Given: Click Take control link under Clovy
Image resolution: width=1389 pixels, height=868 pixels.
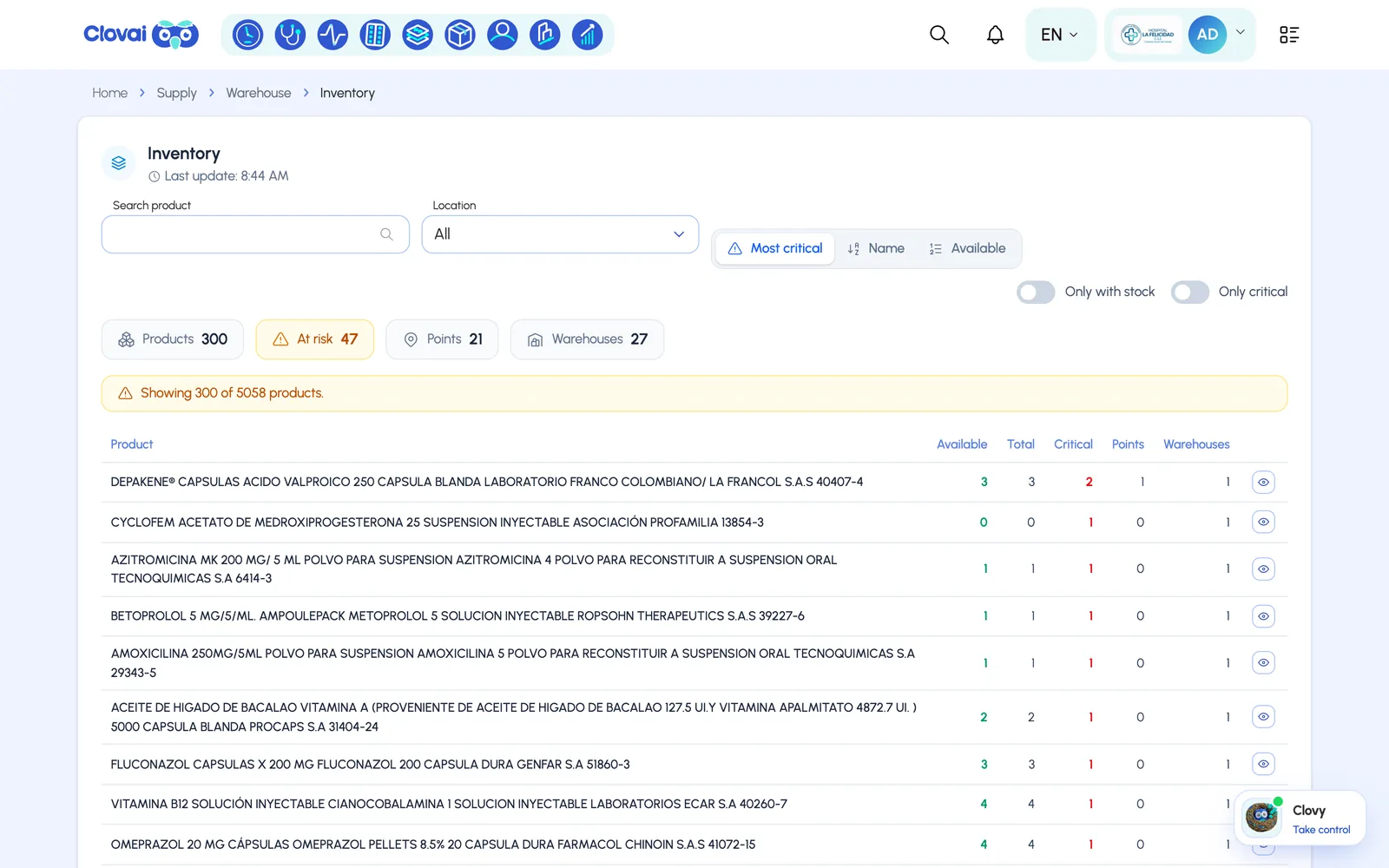Looking at the screenshot, I should click(x=1321, y=830).
